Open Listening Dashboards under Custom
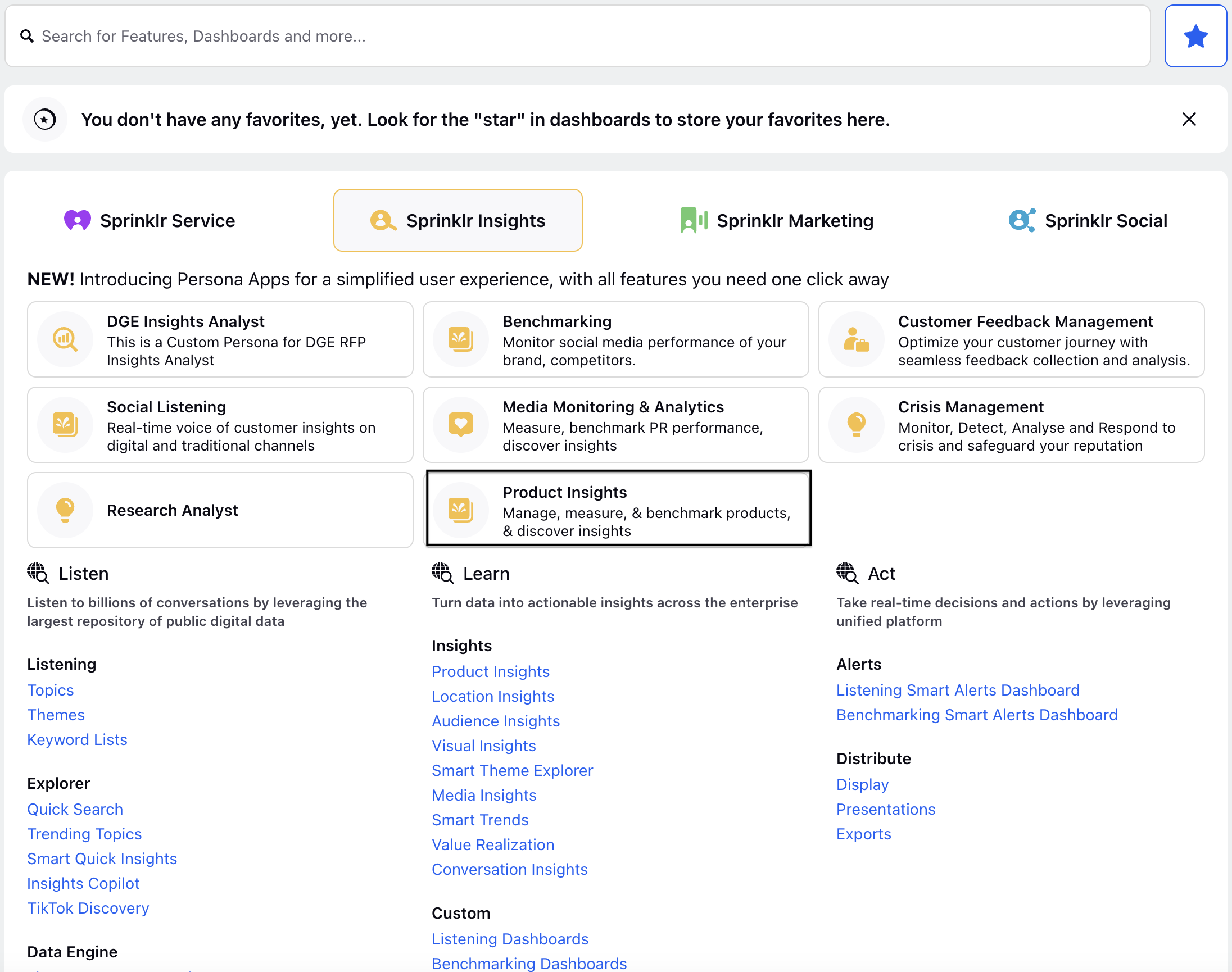Screen dimensions: 1232x972 click(x=510, y=939)
